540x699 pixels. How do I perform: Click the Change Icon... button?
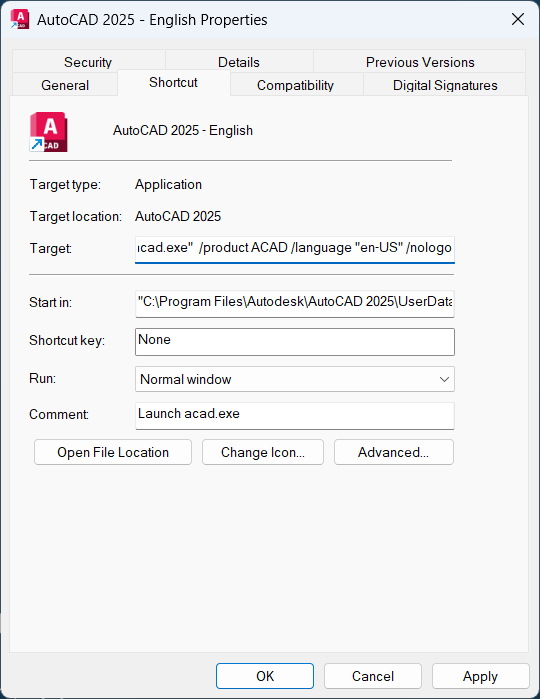[x=263, y=452]
